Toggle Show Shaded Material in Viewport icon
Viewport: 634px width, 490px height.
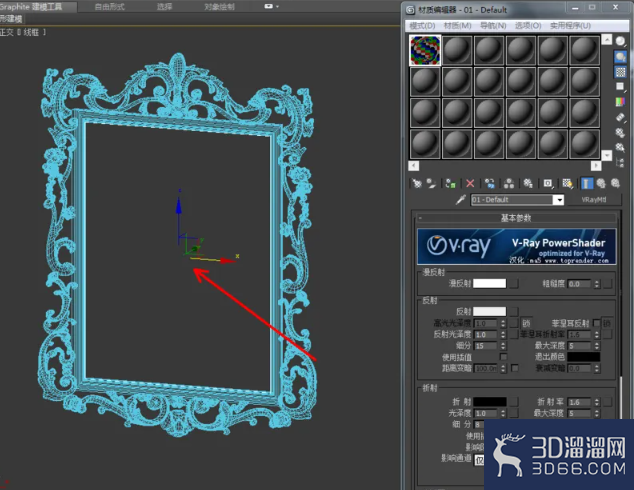pos(568,184)
